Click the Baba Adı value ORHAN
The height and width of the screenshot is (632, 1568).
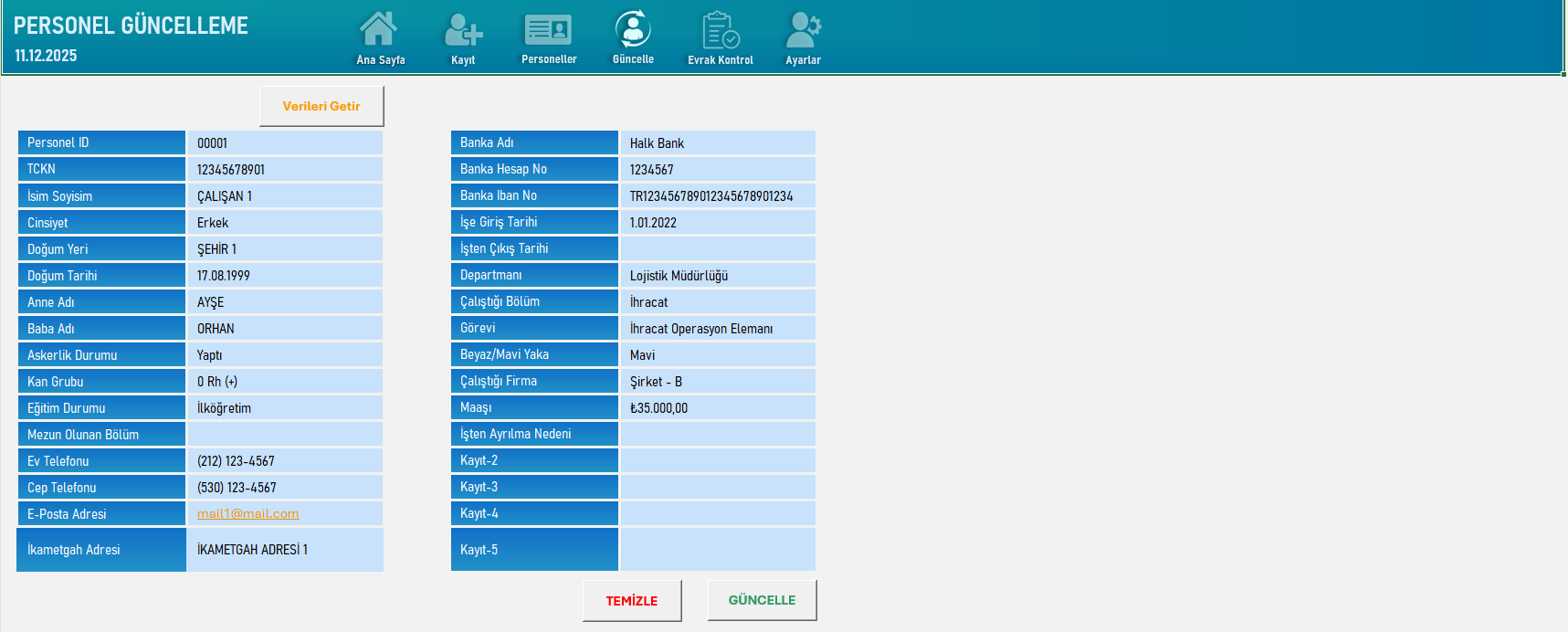285,328
